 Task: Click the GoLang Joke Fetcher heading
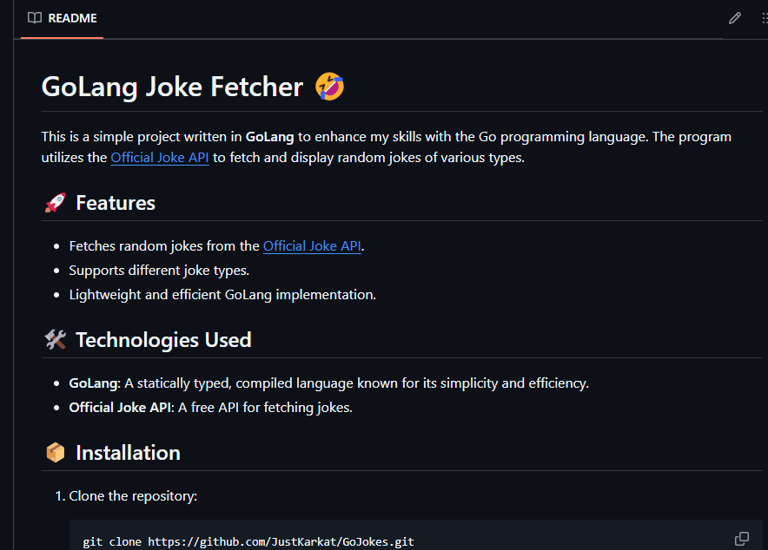(172, 87)
